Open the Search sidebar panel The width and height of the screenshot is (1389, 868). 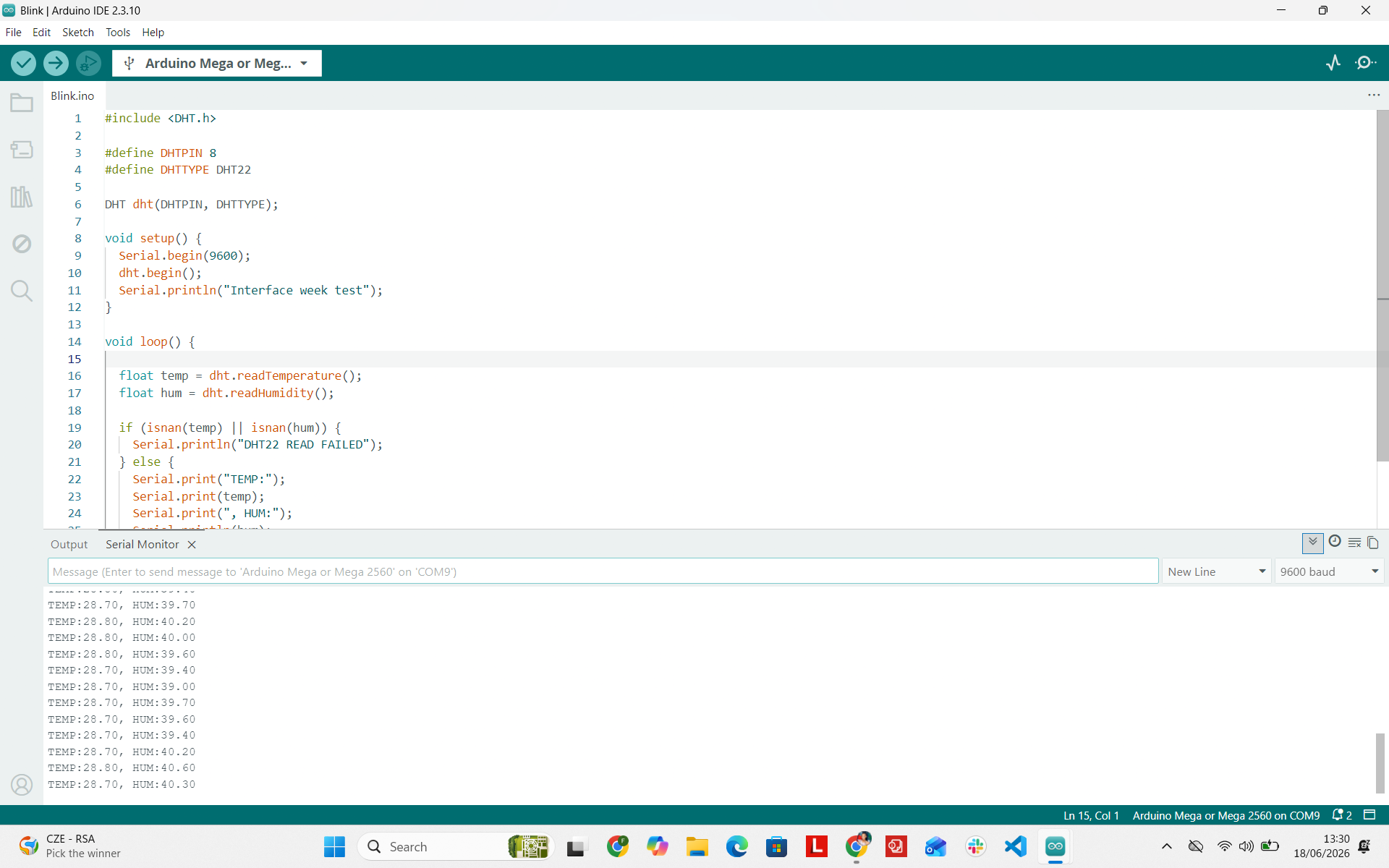pos(22,291)
